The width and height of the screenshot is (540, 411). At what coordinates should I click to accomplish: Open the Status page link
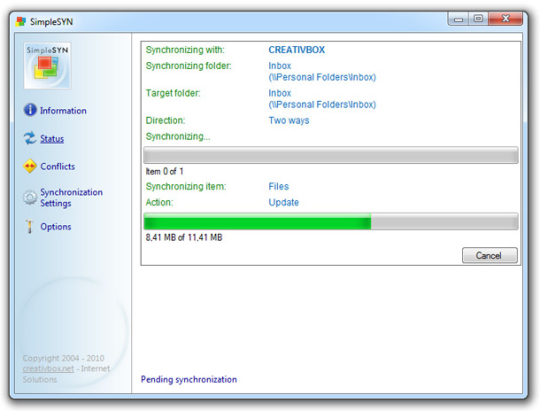pos(52,139)
